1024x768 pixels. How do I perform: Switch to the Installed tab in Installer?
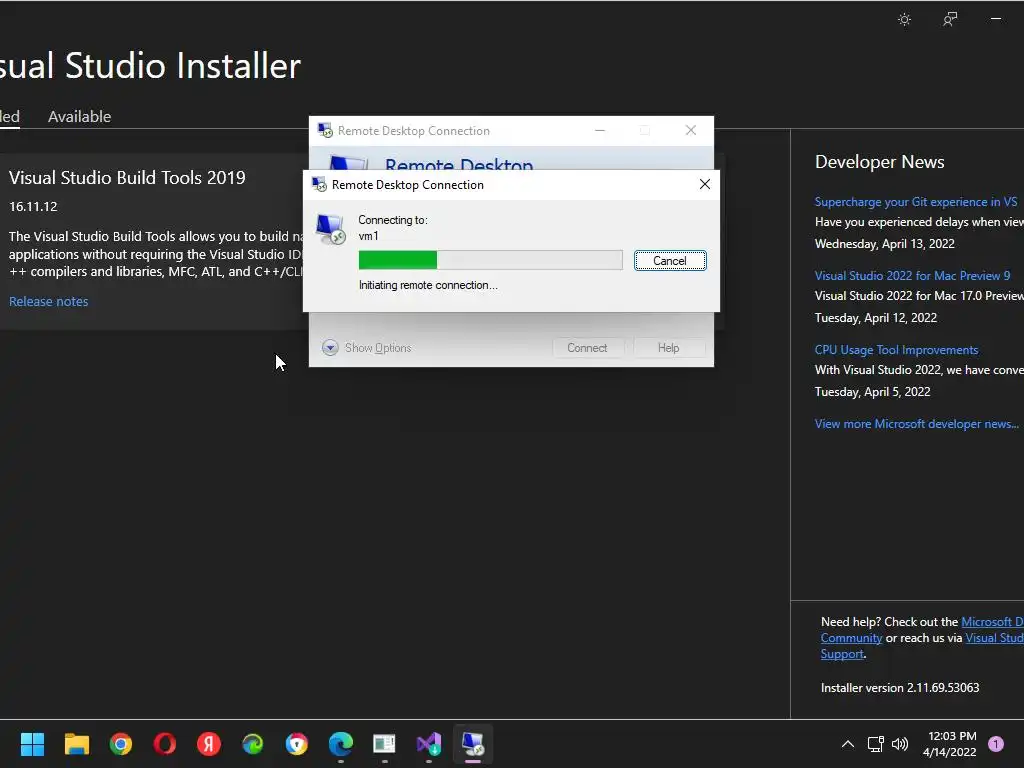click(x=10, y=116)
